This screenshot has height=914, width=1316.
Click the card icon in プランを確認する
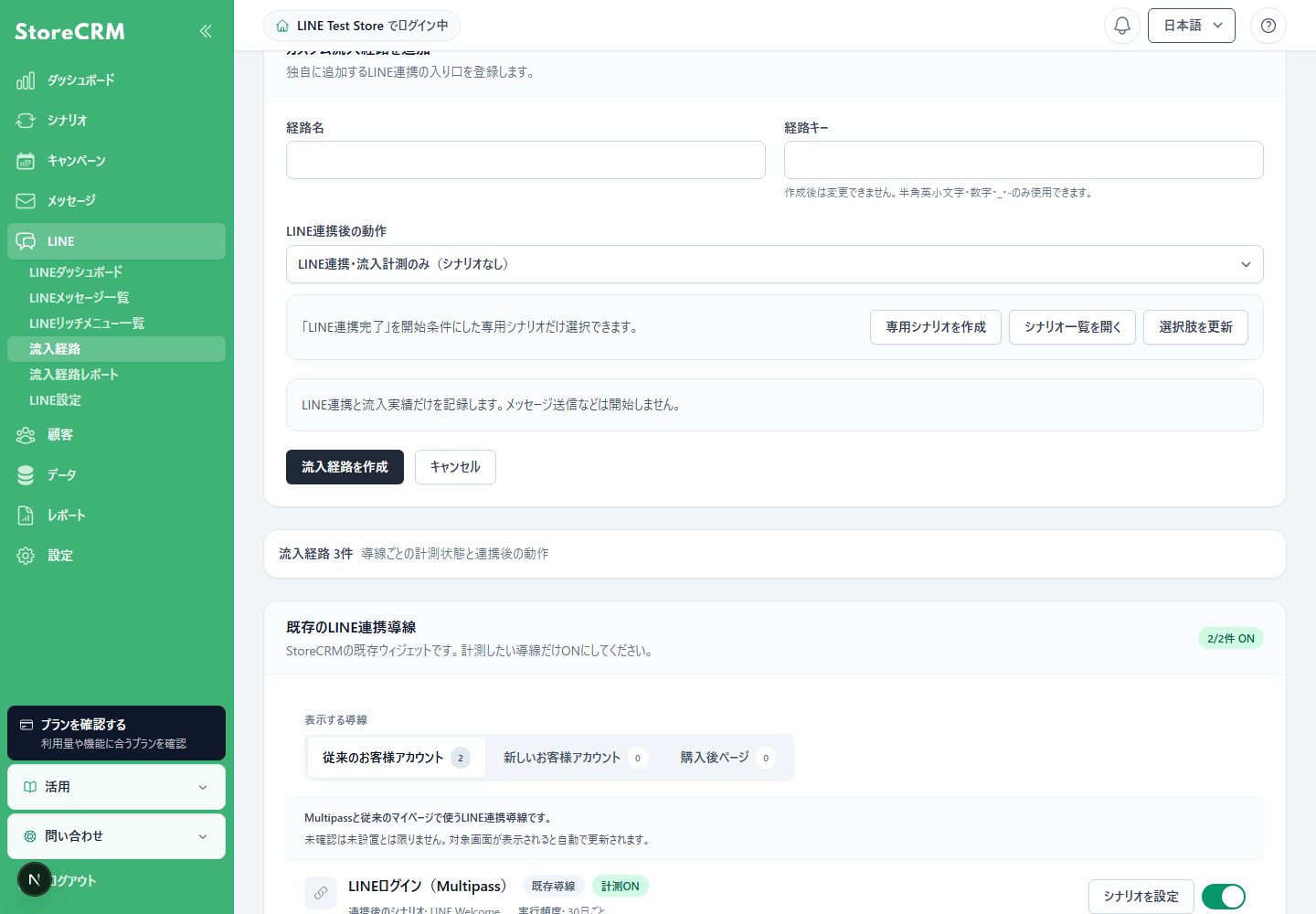[x=27, y=725]
